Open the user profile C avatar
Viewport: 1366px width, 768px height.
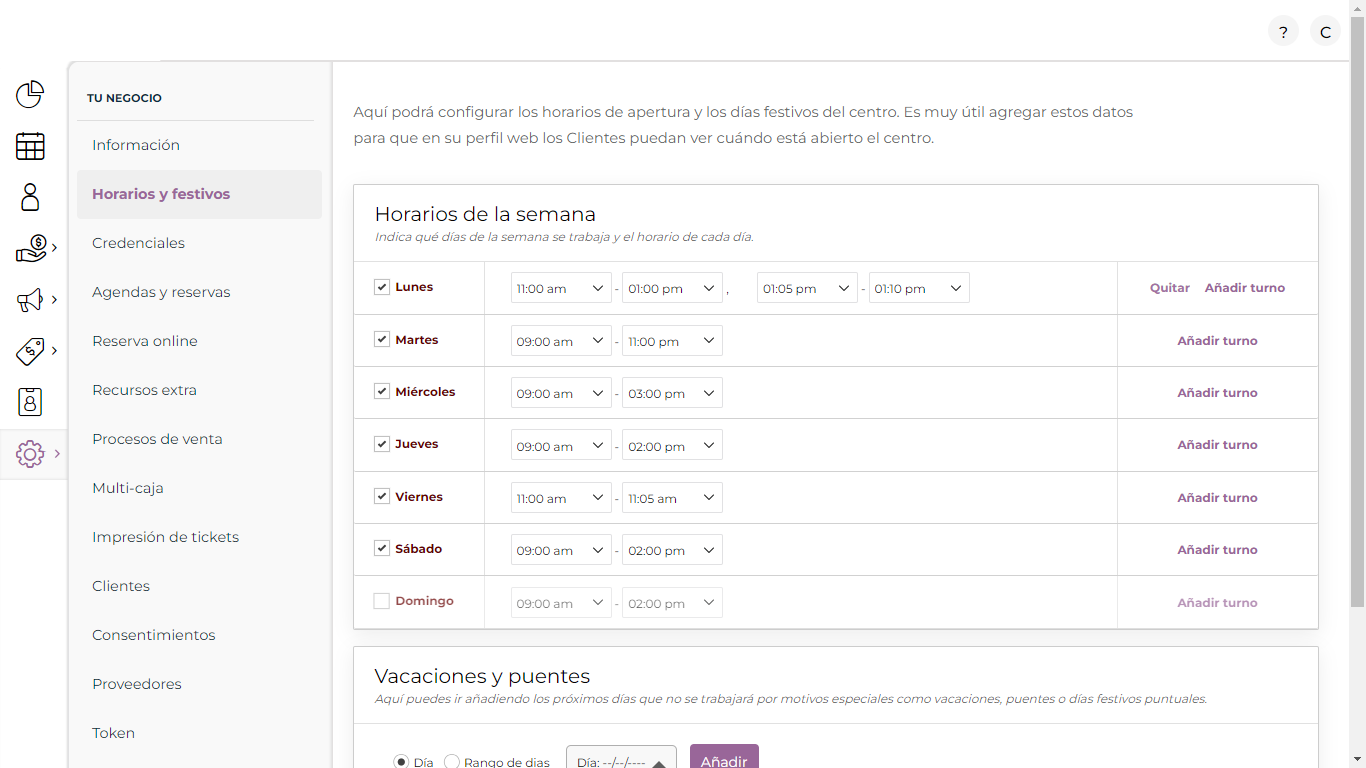(x=1325, y=31)
